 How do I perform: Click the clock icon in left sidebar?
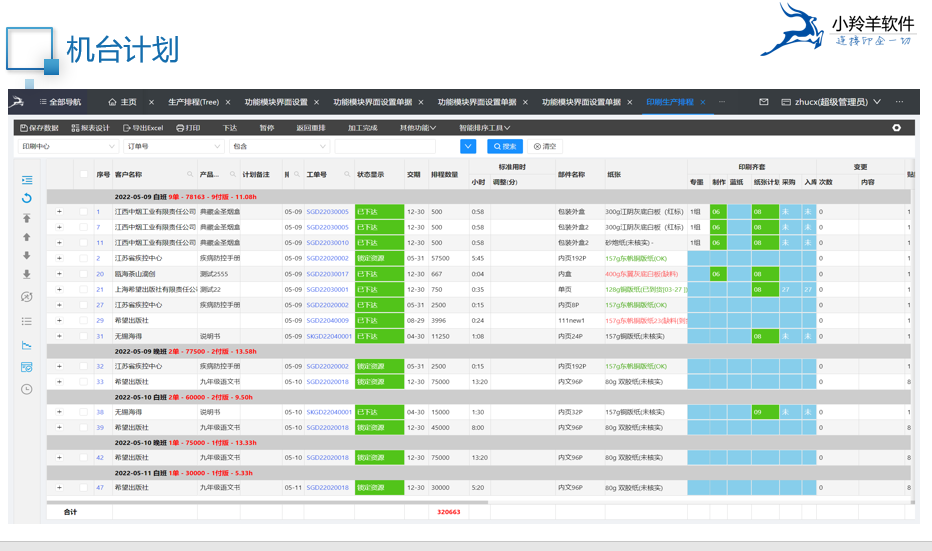(27, 389)
